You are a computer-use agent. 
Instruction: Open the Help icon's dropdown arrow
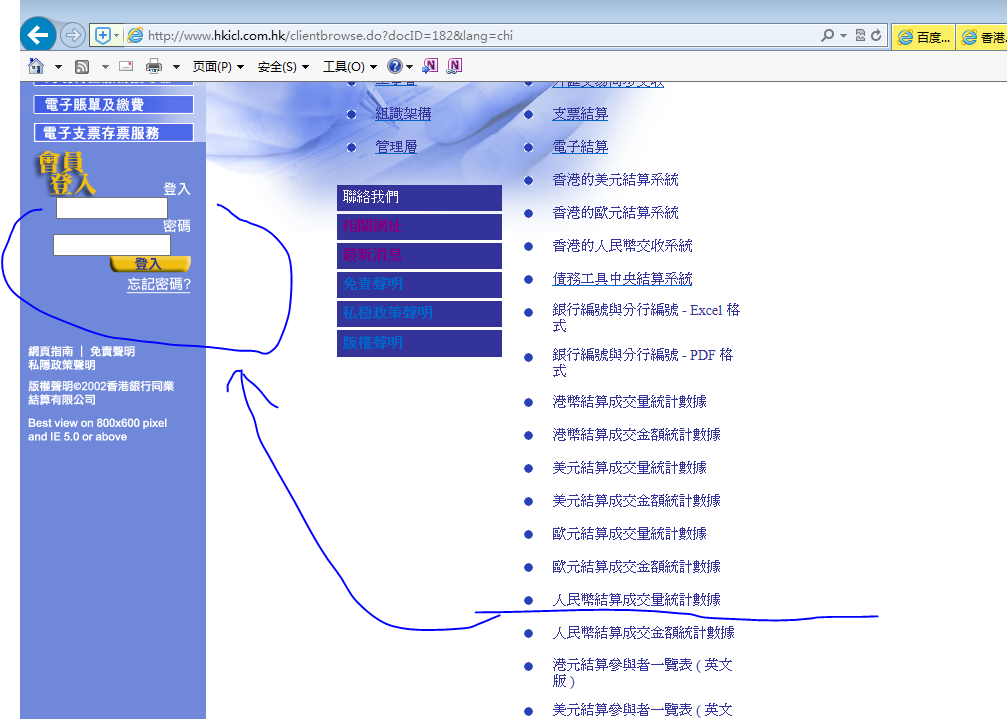click(x=409, y=67)
